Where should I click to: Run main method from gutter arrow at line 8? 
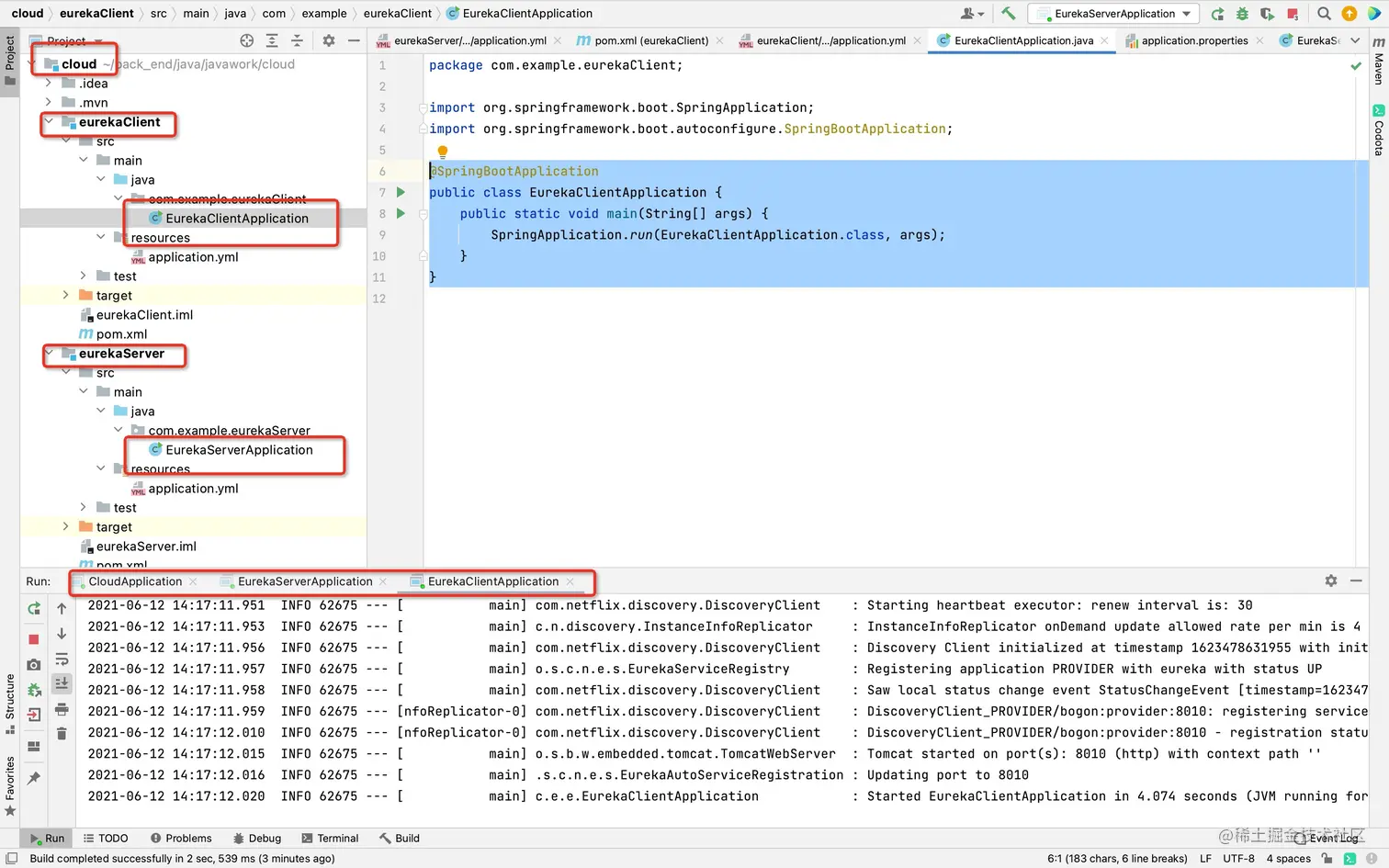[401, 213]
